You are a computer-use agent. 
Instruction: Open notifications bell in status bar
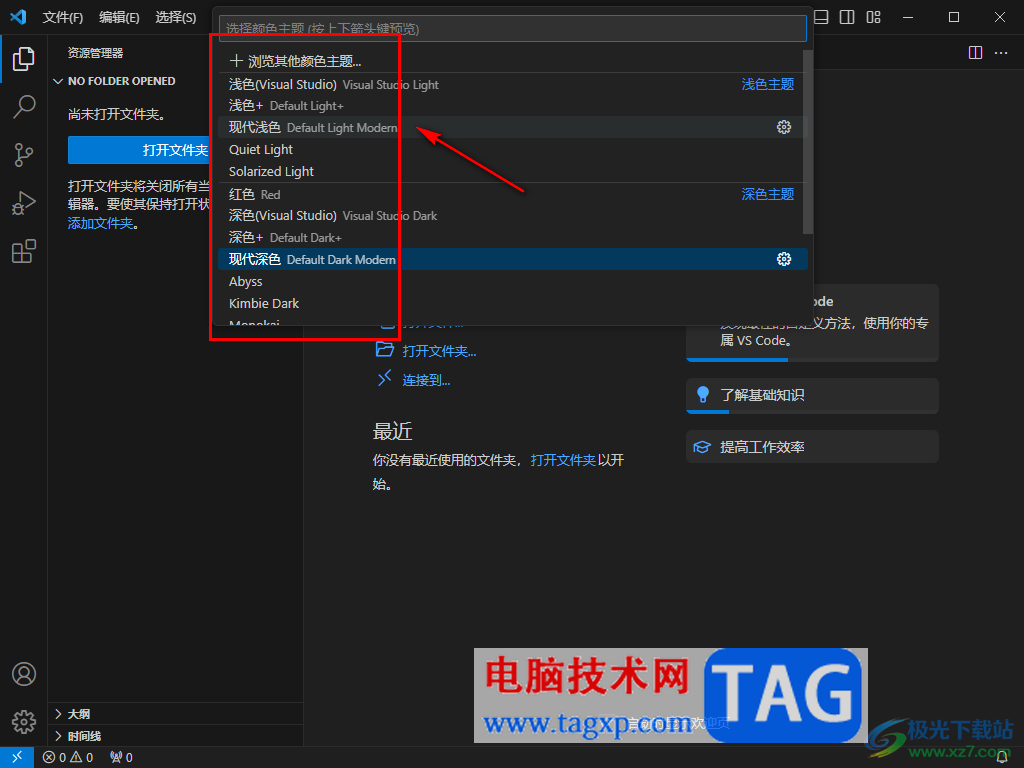click(x=1002, y=758)
